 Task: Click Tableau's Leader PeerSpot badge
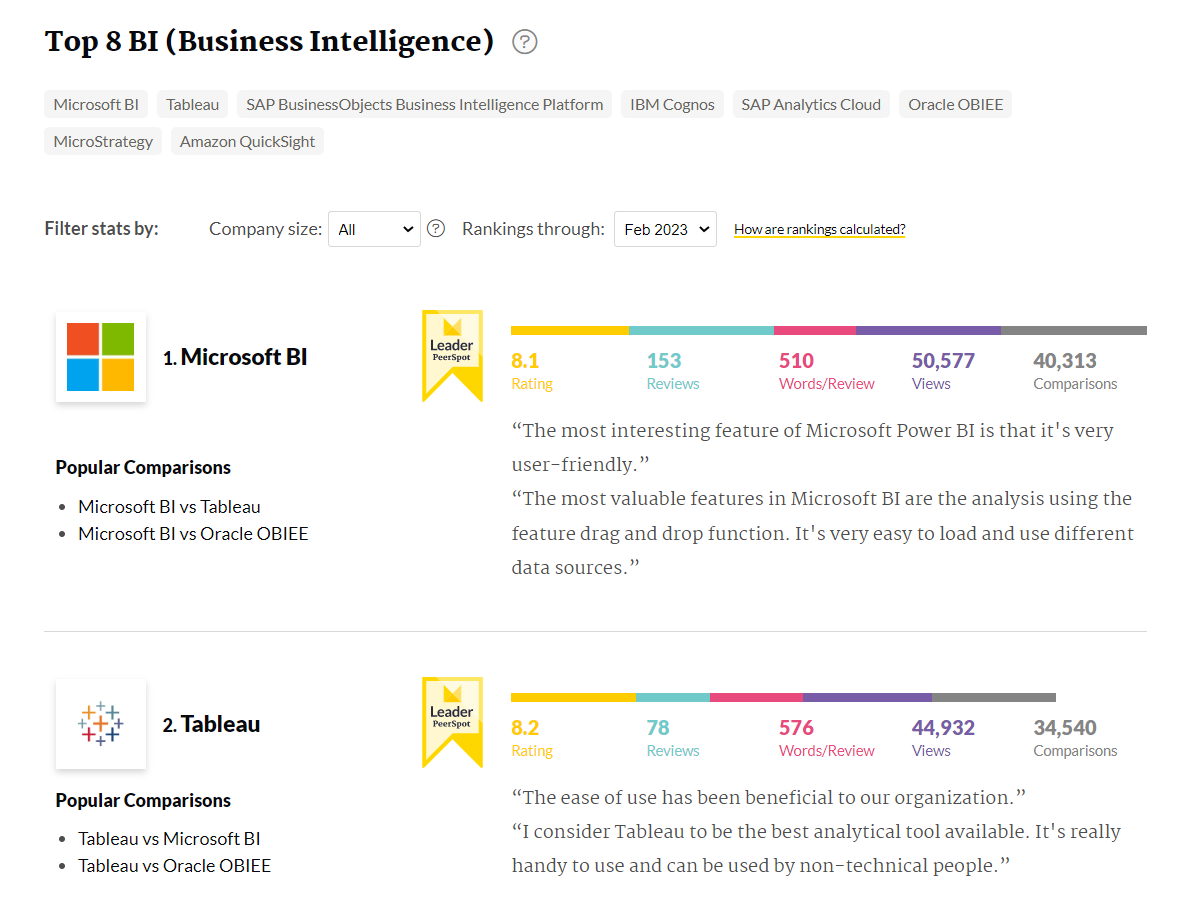[x=452, y=722]
